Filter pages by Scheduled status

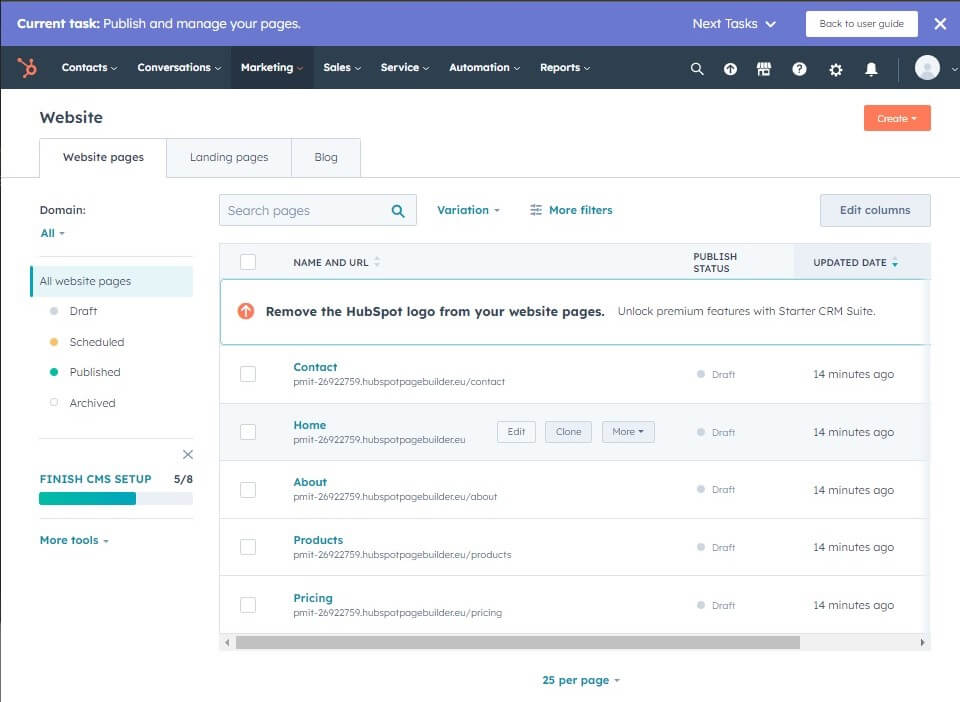click(96, 342)
